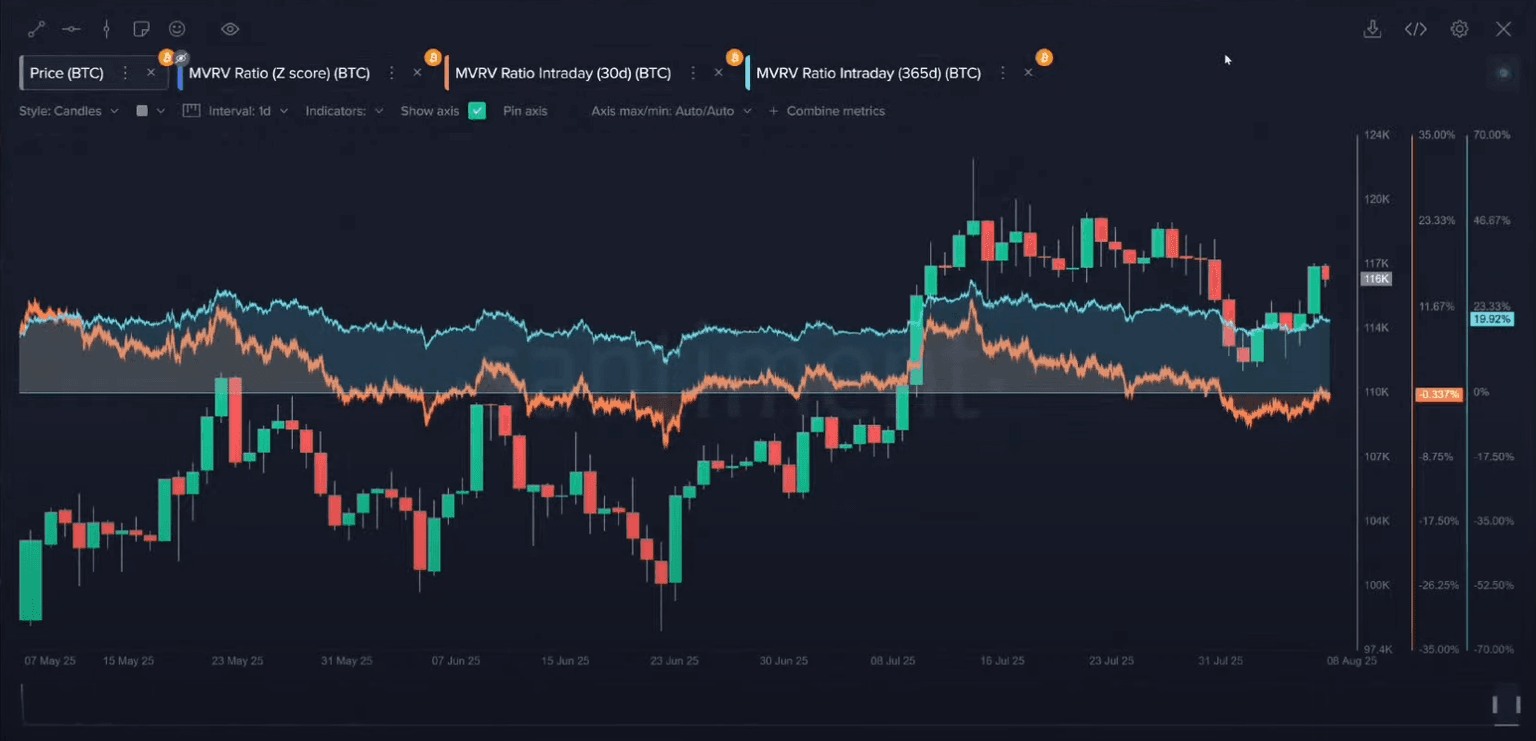Select the MVRV Ratio Intraday (30d) tab

(562, 73)
